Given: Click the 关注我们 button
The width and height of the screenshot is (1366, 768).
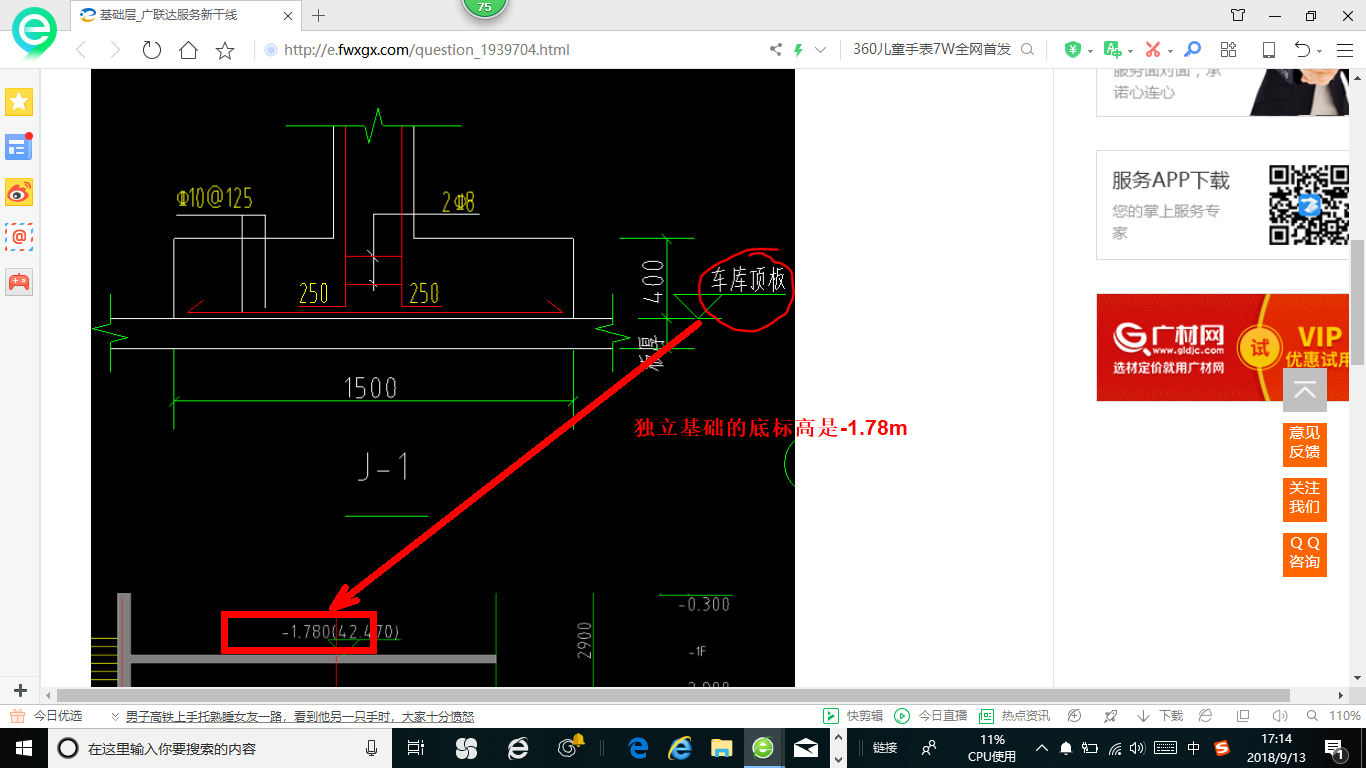Looking at the screenshot, I should (x=1304, y=498).
